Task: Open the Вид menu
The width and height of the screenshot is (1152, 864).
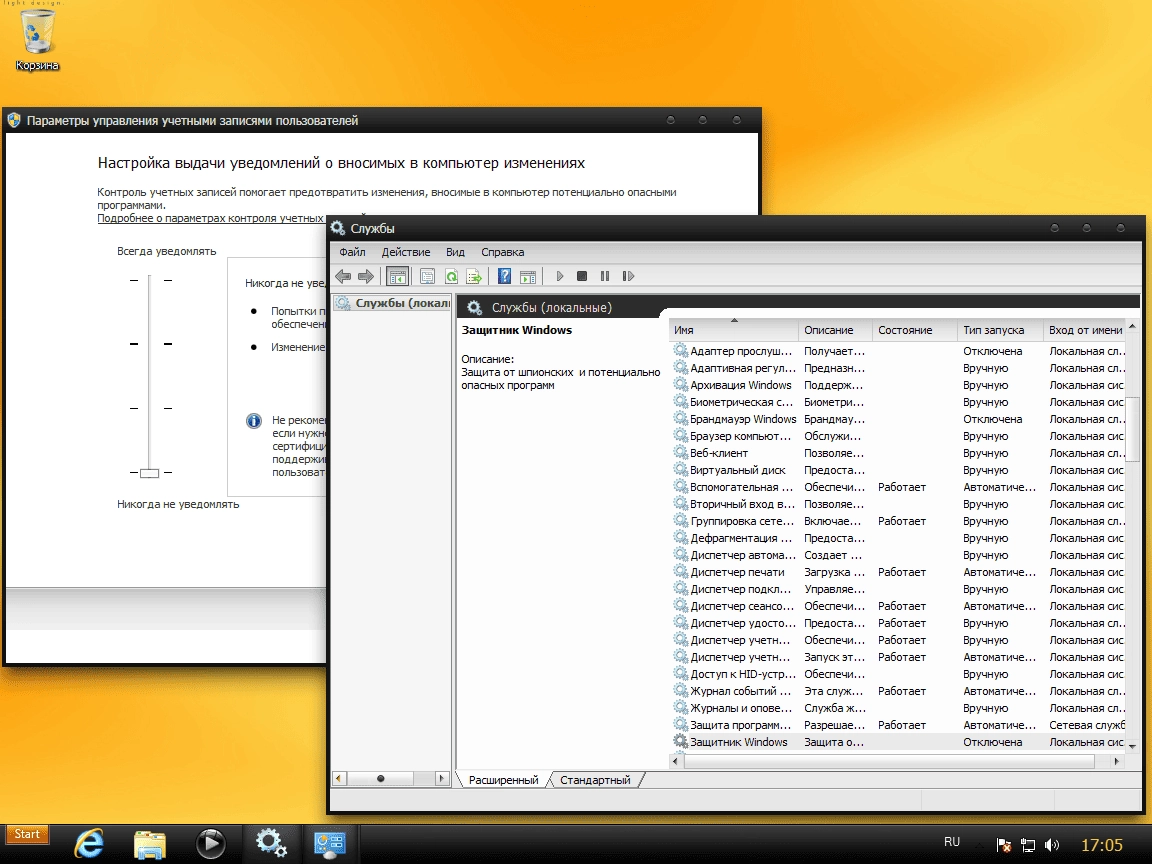Action: [456, 252]
